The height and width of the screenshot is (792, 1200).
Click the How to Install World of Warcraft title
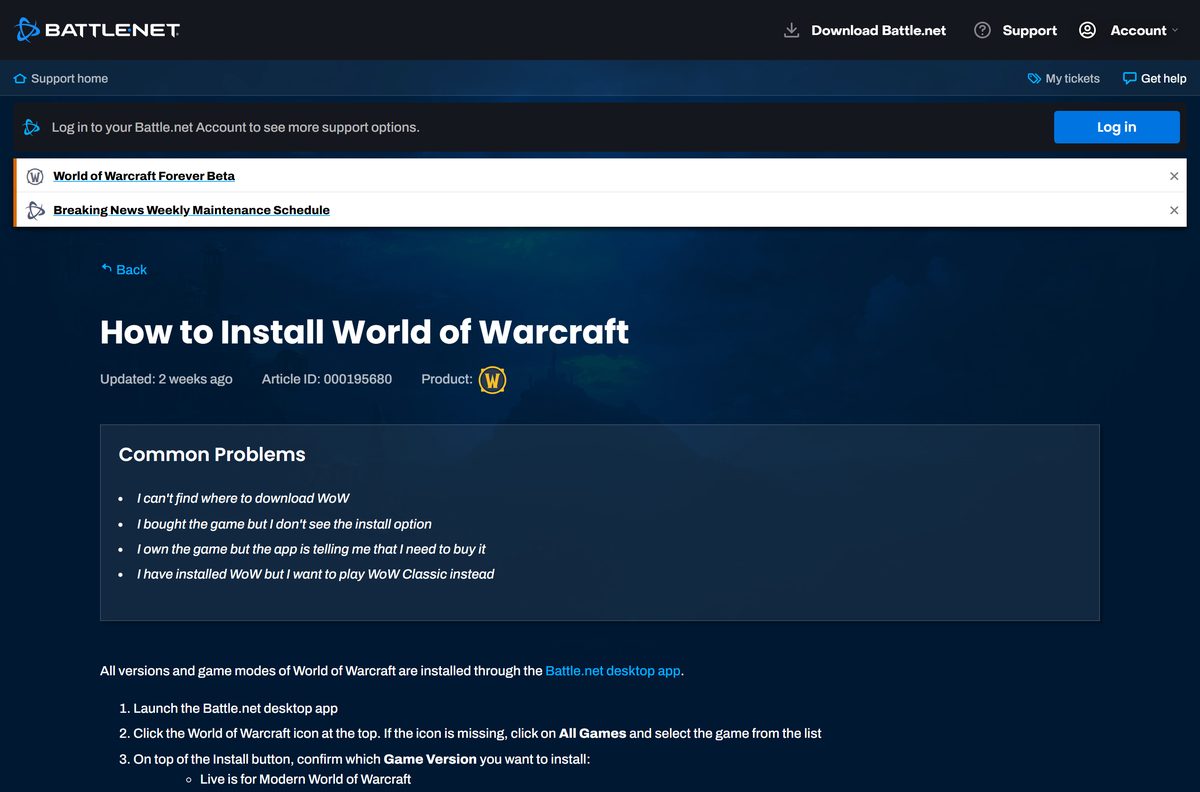[x=364, y=331]
